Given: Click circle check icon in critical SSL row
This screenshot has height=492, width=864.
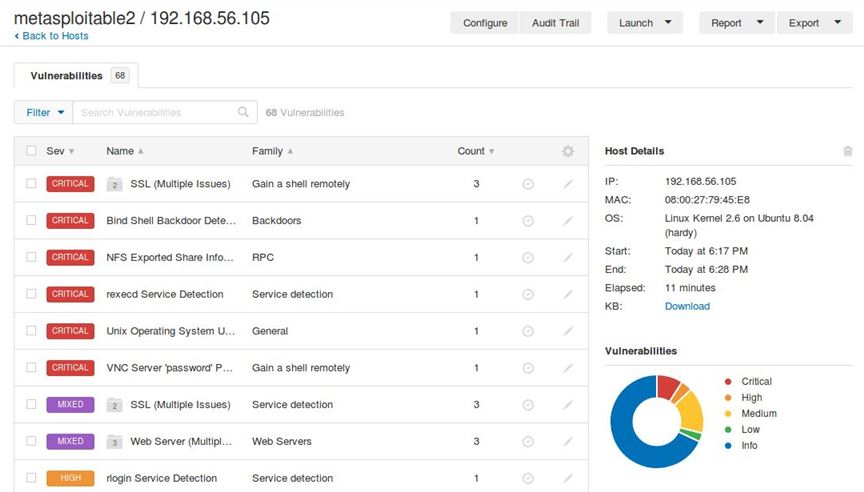Looking at the screenshot, I should [x=528, y=184].
